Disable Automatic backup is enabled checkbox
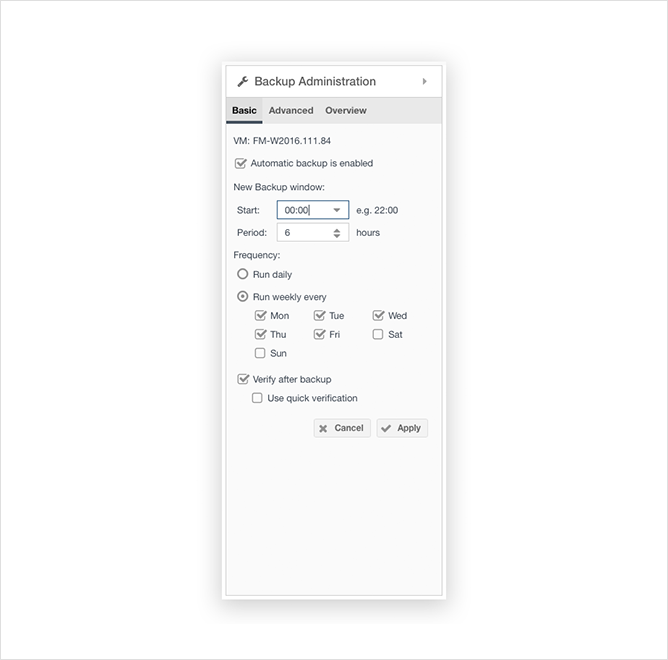This screenshot has width=668, height=660. [x=241, y=163]
